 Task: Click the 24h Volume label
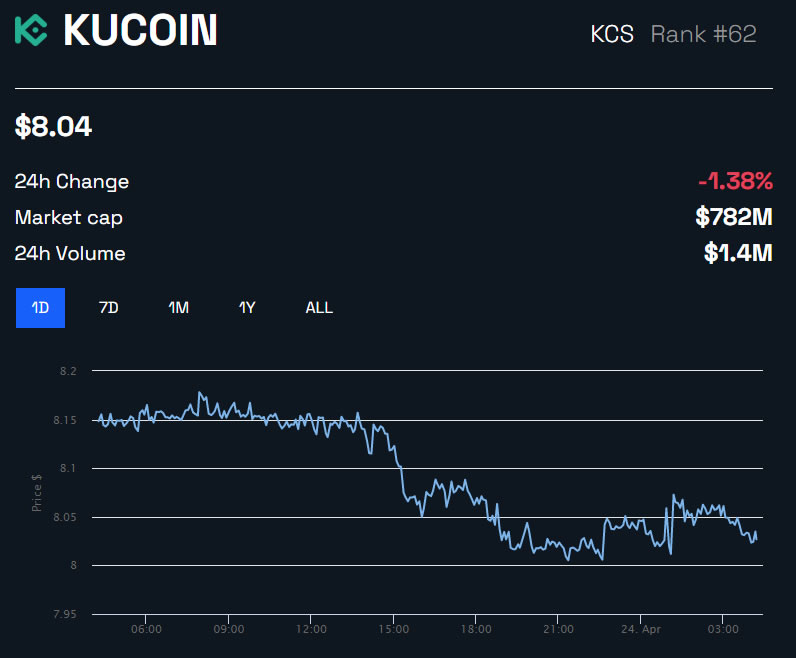[x=70, y=254]
